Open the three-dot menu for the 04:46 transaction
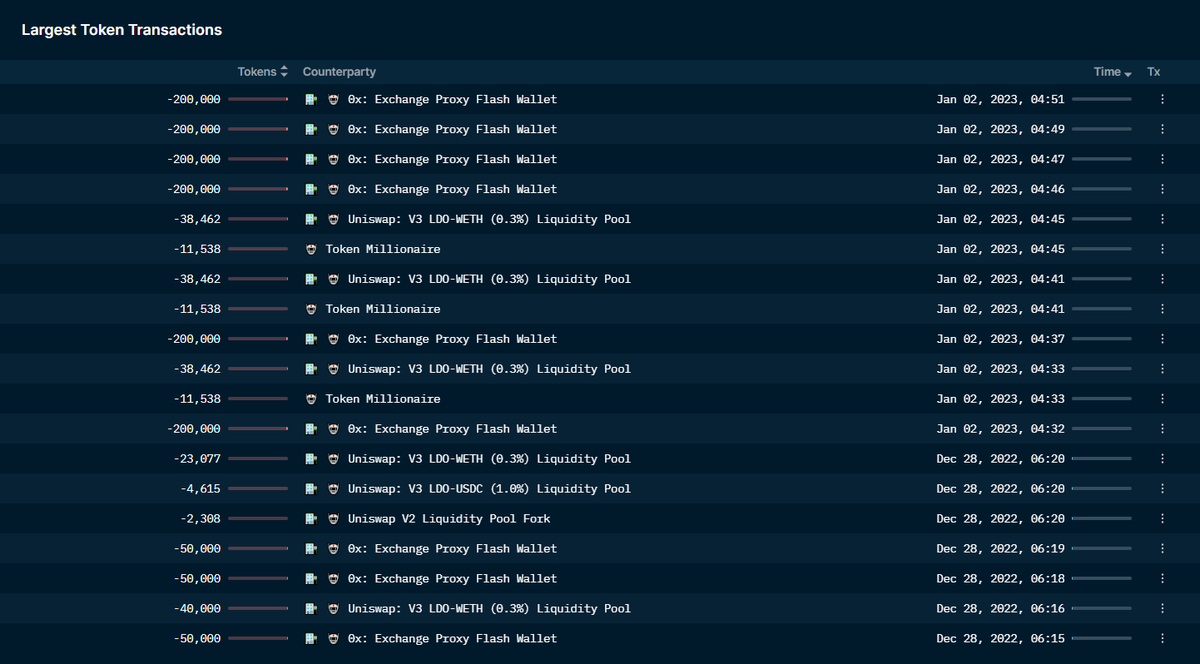The image size is (1200, 664). click(x=1162, y=189)
